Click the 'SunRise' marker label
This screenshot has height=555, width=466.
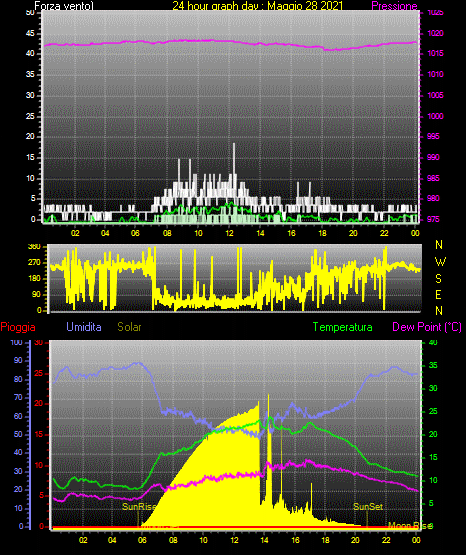tap(139, 507)
